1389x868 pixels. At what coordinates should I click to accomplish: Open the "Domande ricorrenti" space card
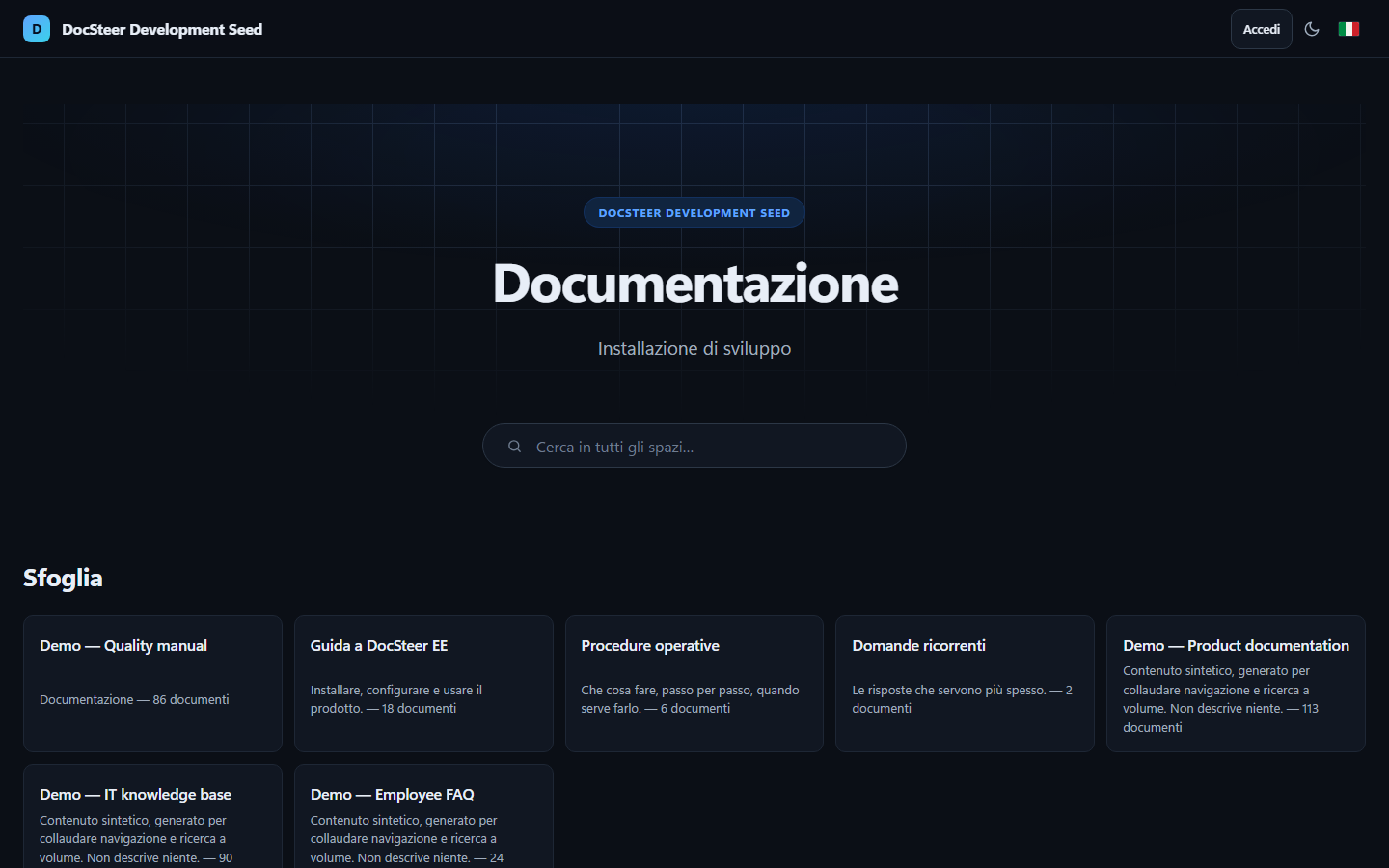[965, 684]
